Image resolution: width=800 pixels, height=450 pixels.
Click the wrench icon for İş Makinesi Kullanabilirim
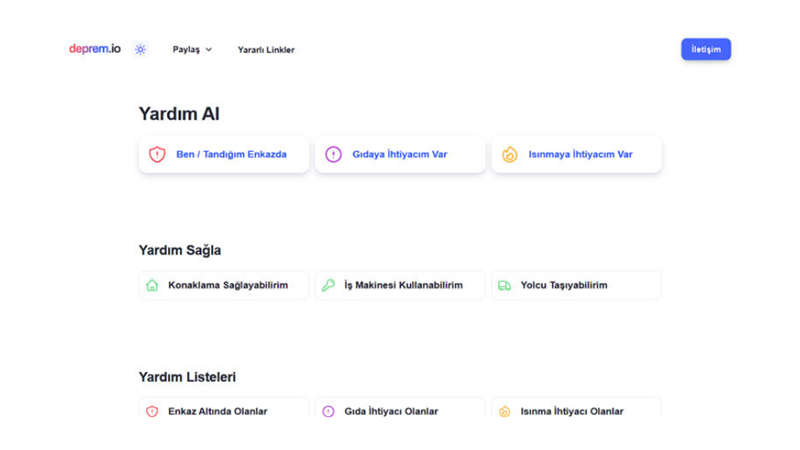[x=328, y=285]
